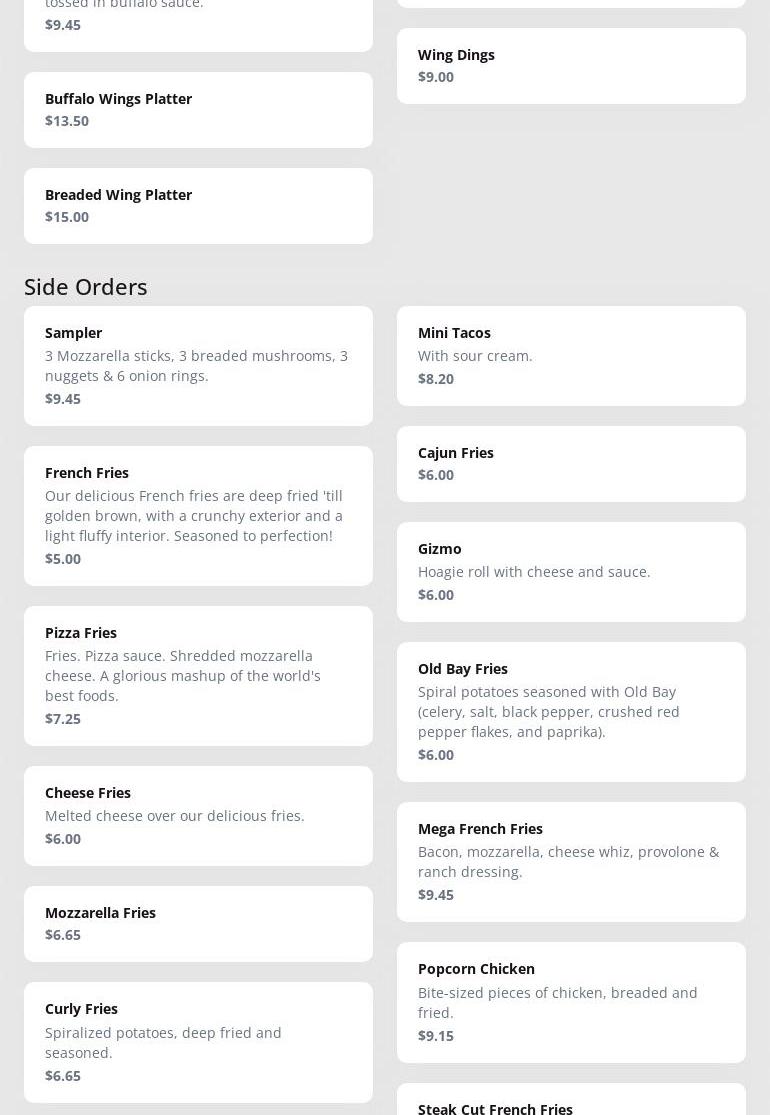The image size is (770, 1115).
Task: Add the Sampler side order
Action: (x=198, y=366)
